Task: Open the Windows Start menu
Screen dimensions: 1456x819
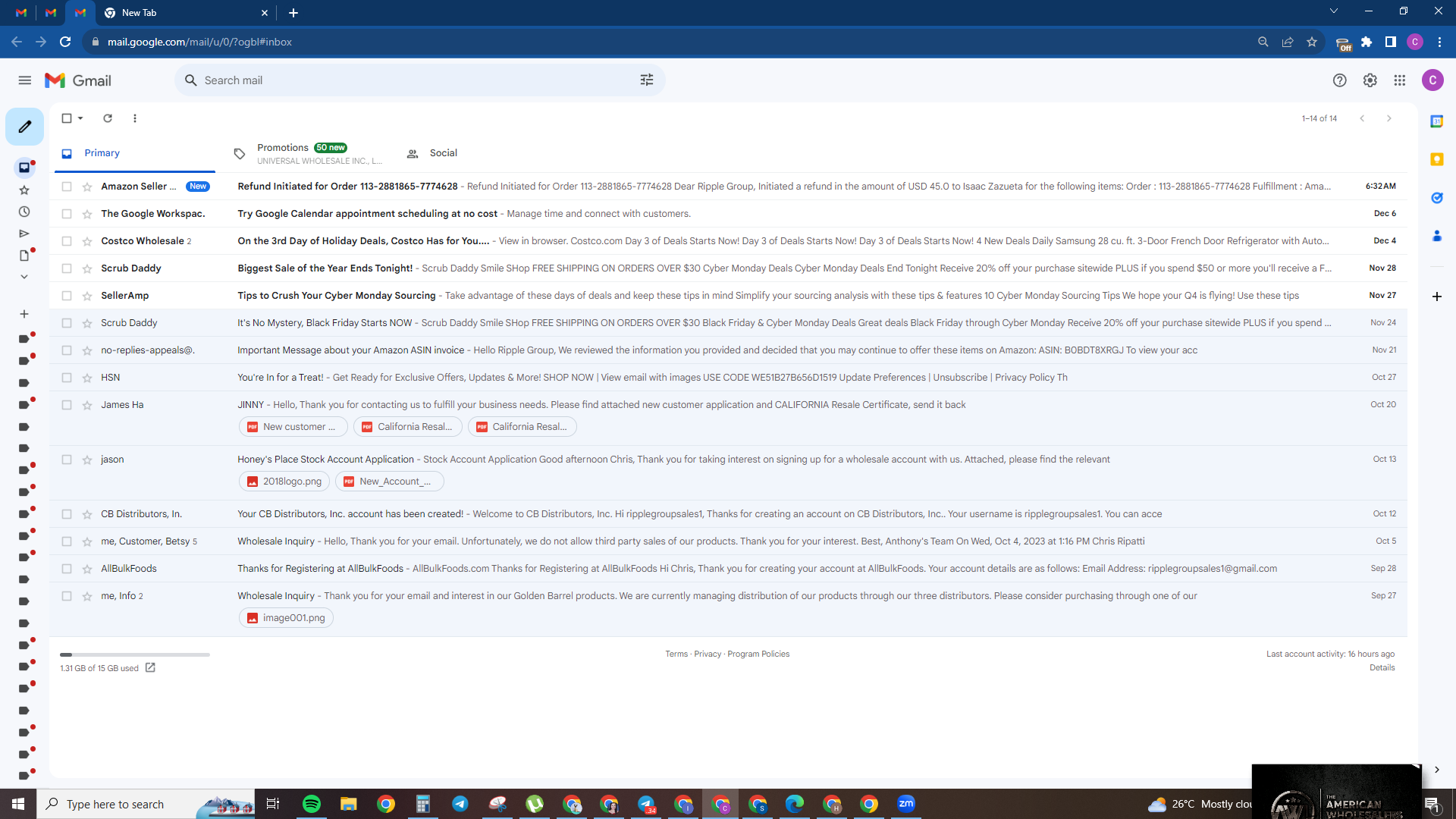Action: 18,804
